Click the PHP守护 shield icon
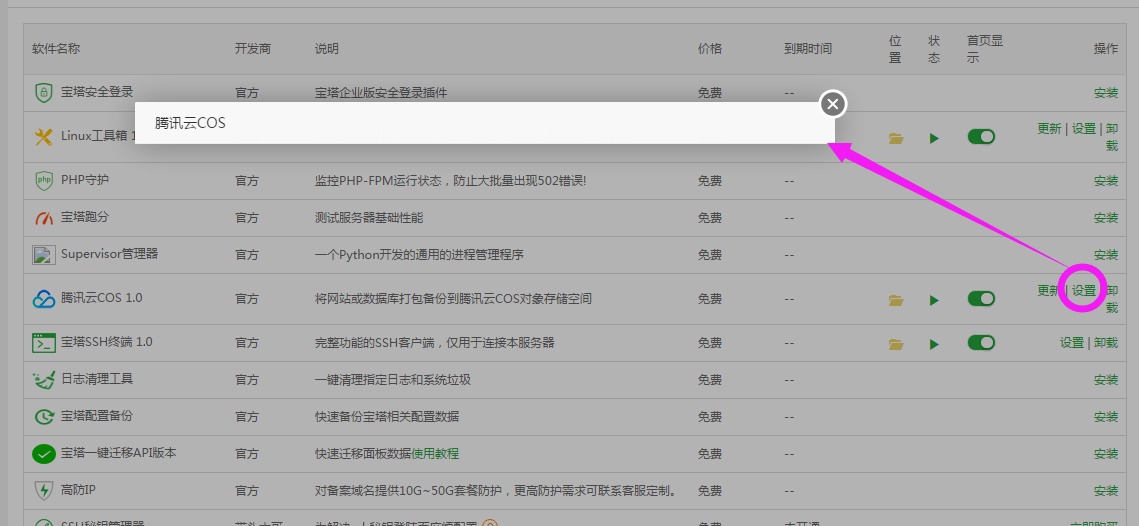 (44, 180)
